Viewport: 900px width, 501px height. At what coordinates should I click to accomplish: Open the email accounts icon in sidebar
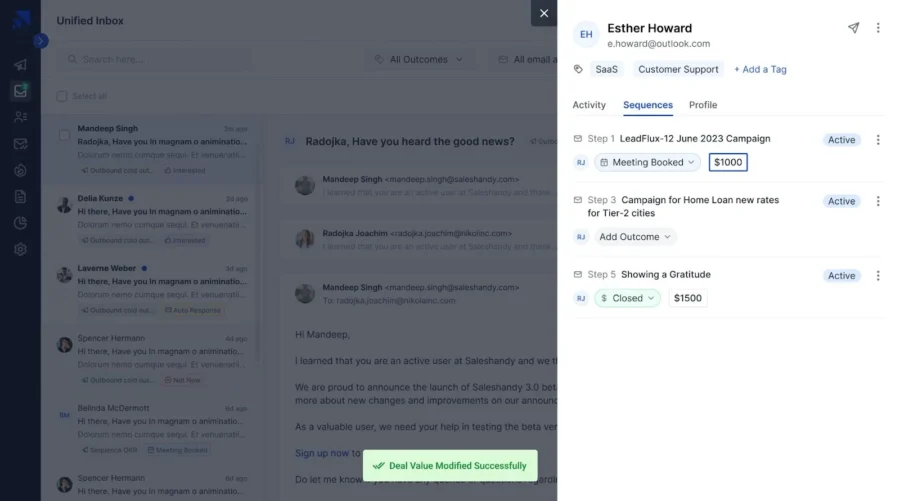pos(20,144)
